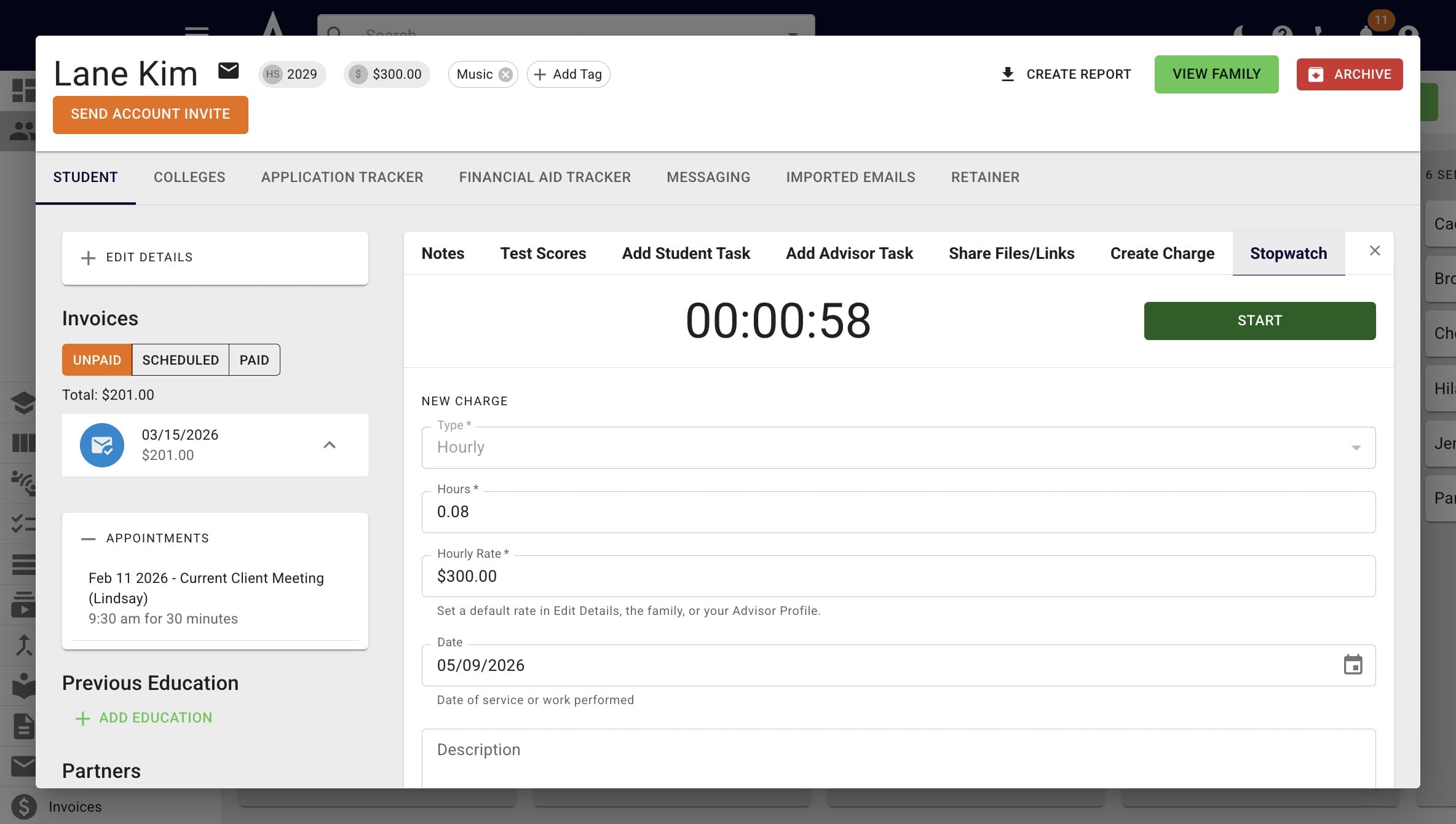This screenshot has height=824, width=1456.
Task: Show Scheduled invoices
Action: pyautogui.click(x=180, y=360)
